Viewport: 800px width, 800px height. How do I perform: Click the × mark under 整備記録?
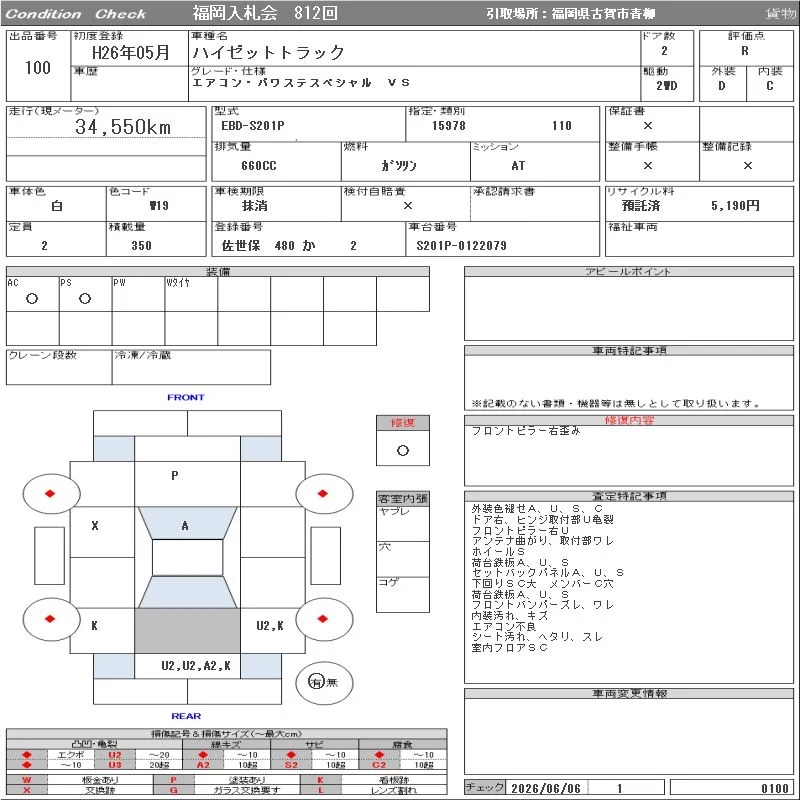click(747, 165)
